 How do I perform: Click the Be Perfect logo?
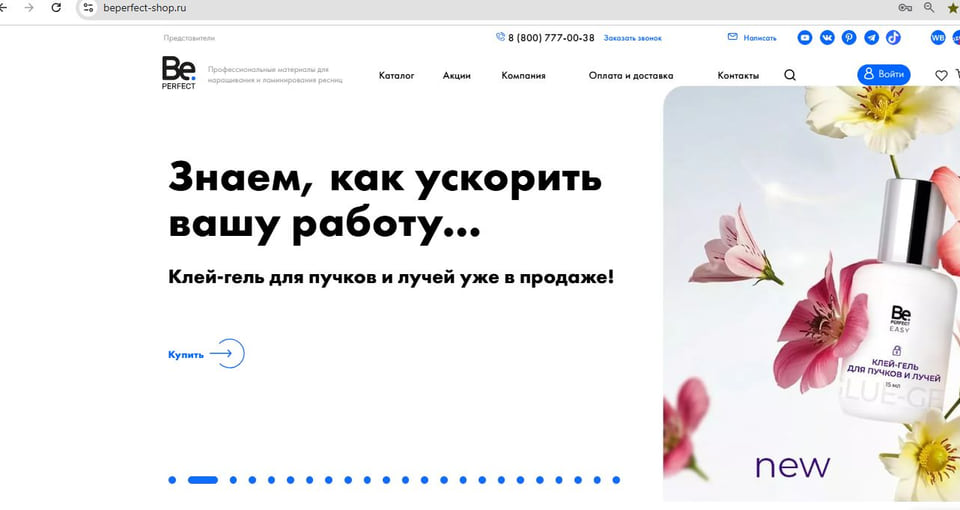pyautogui.click(x=179, y=73)
